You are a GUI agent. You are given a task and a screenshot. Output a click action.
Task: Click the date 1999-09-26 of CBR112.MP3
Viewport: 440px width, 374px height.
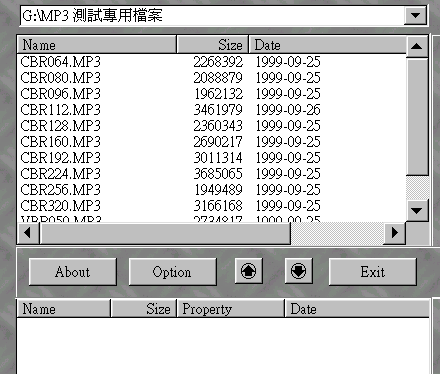[x=288, y=110]
